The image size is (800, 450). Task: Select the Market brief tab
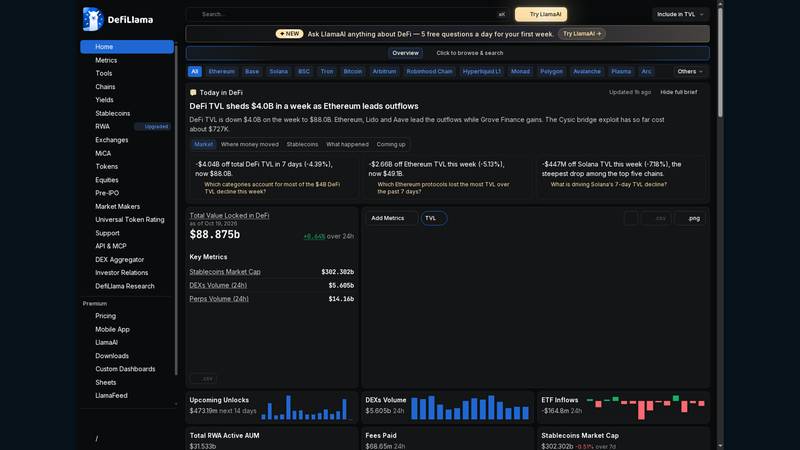[x=203, y=144]
